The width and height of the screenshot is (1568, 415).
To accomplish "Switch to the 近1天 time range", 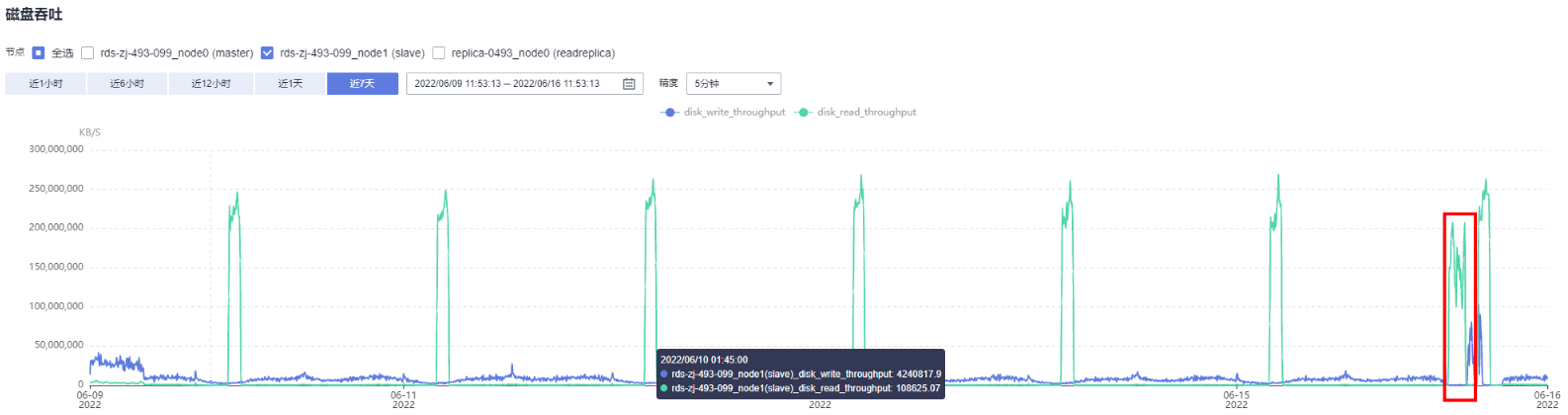I will (x=290, y=84).
